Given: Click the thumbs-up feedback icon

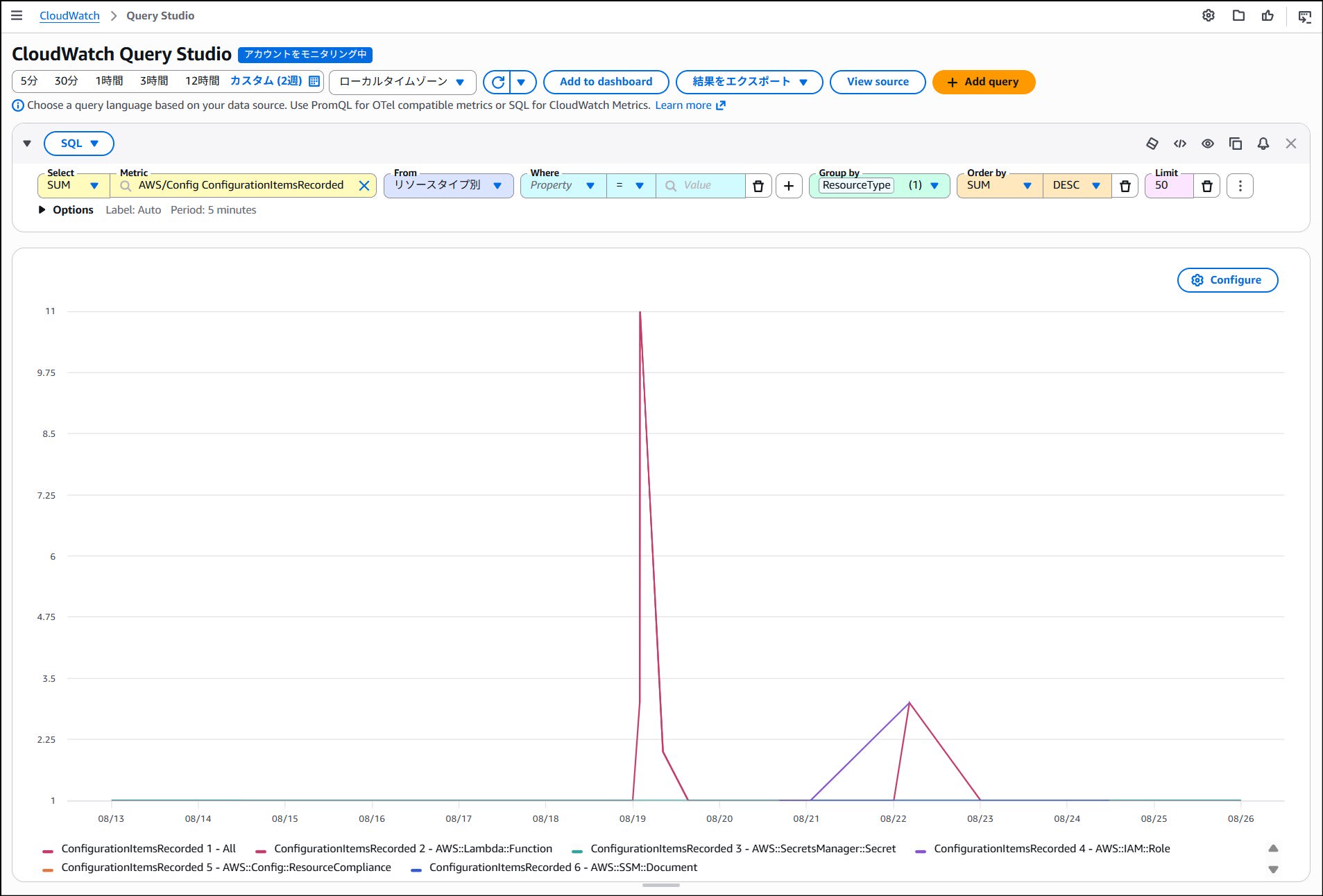Looking at the screenshot, I should [1267, 15].
